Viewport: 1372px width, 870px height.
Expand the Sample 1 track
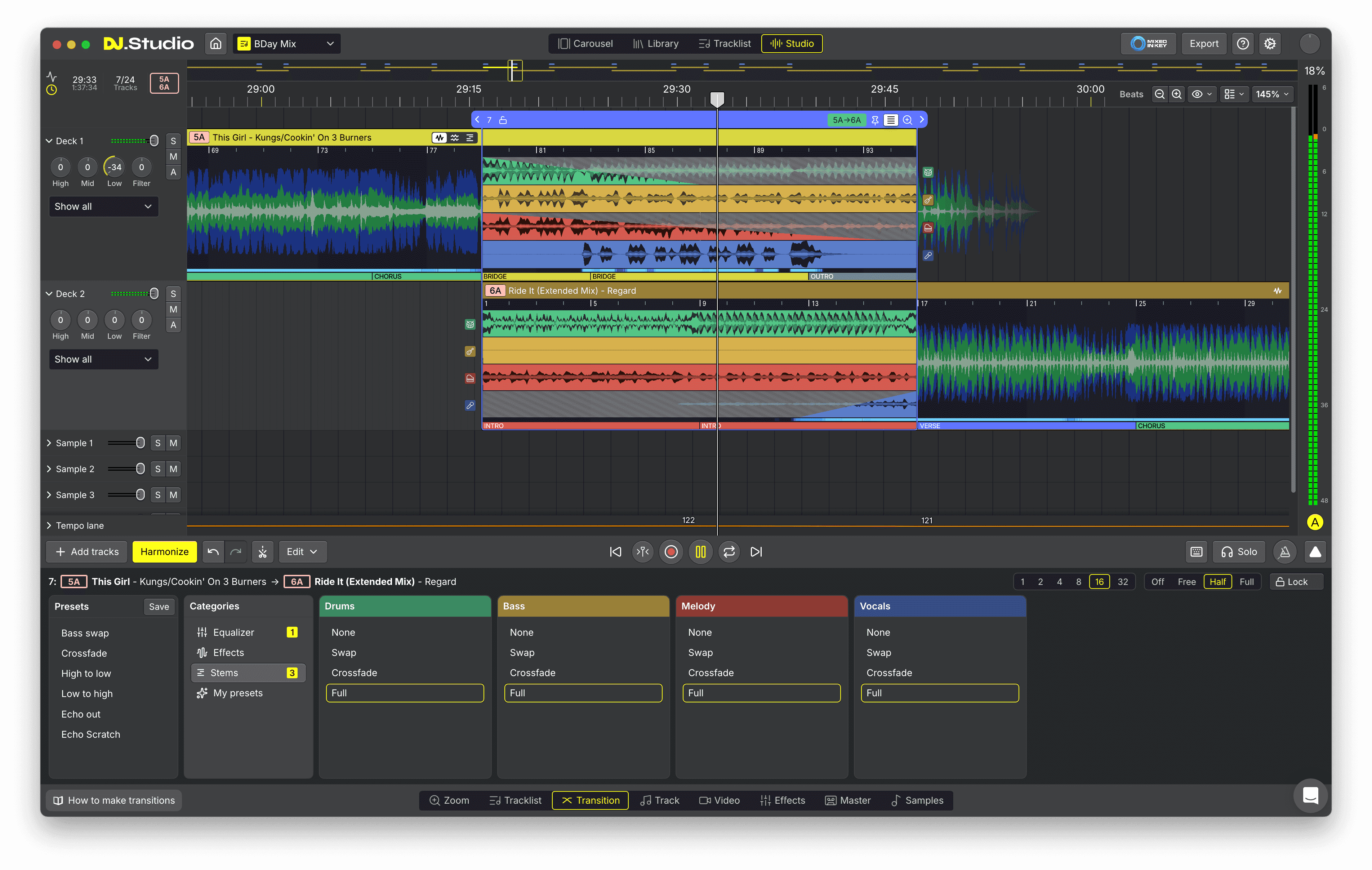49,443
